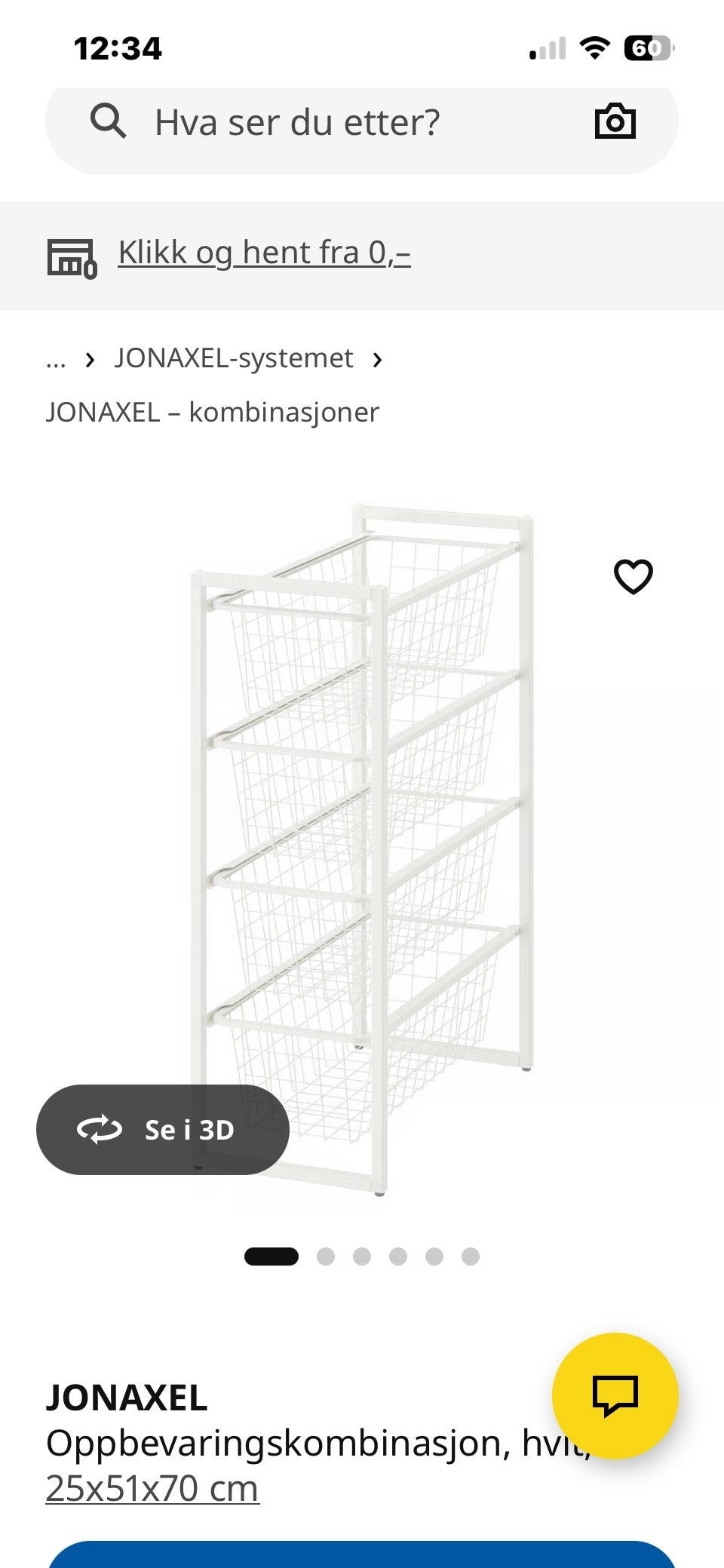Open Klikk og hent fra 0,– link
Screen dimensions: 724x1568
(264, 253)
